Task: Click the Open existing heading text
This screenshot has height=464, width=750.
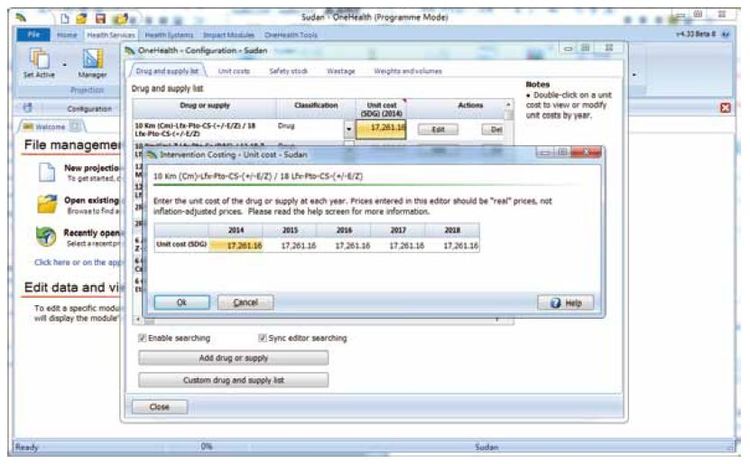Action: point(91,200)
